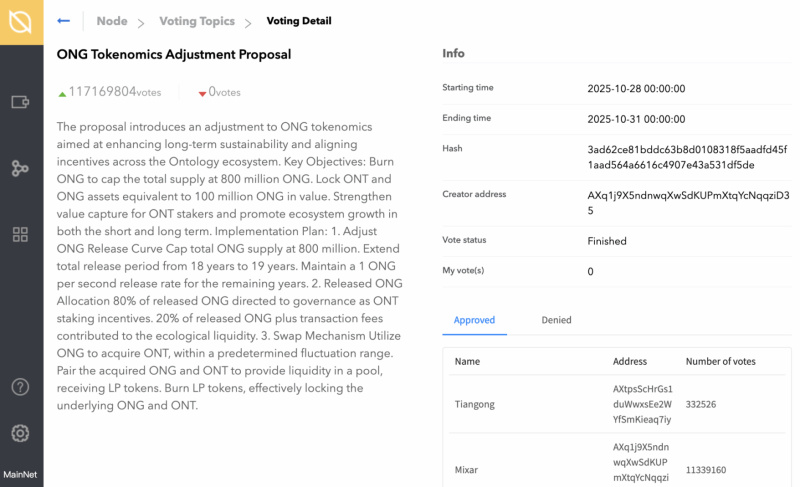Screen dimensions: 800x487
Task: Click the creator address value
Action: point(688,203)
